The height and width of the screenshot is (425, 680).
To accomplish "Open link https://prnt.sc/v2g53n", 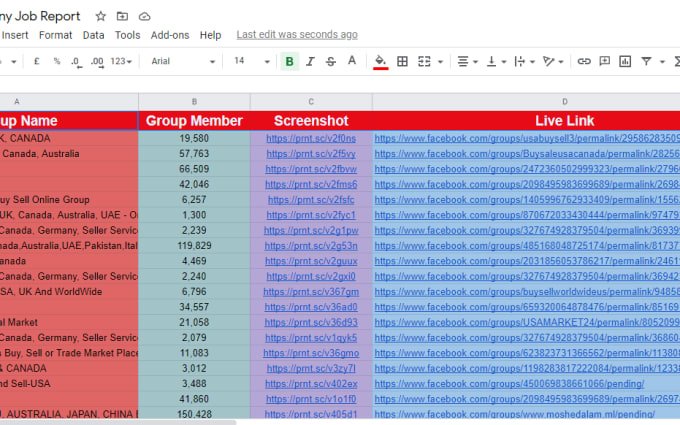I will (311, 246).
